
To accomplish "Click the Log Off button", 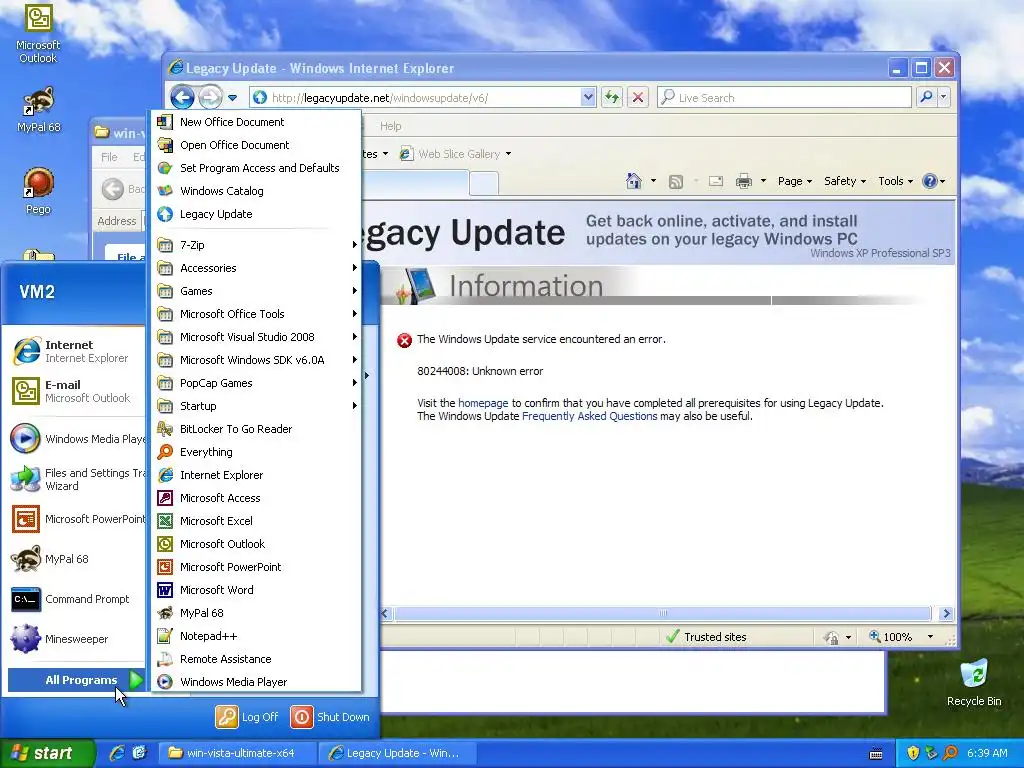I will 248,717.
